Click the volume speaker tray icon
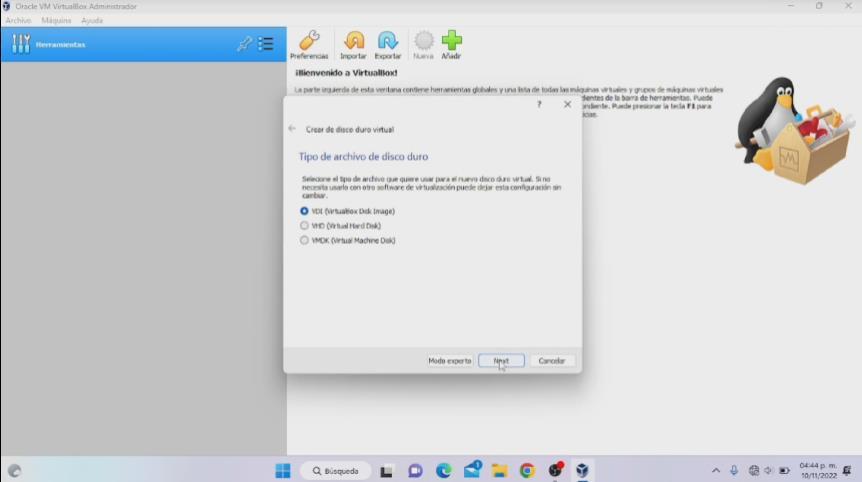The width and height of the screenshot is (862, 482). 769,470
